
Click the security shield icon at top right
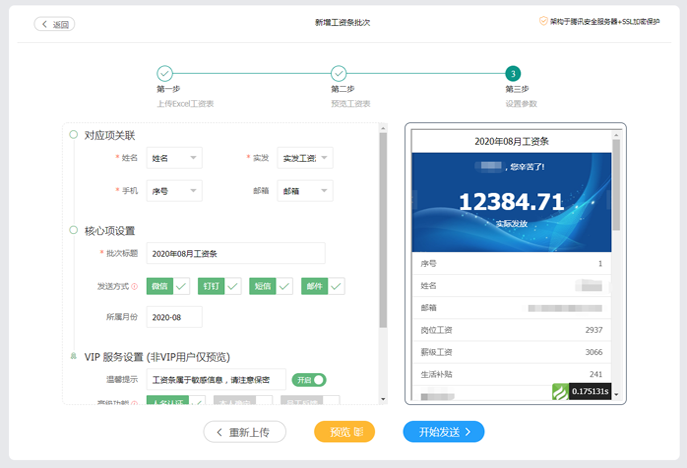click(x=543, y=20)
